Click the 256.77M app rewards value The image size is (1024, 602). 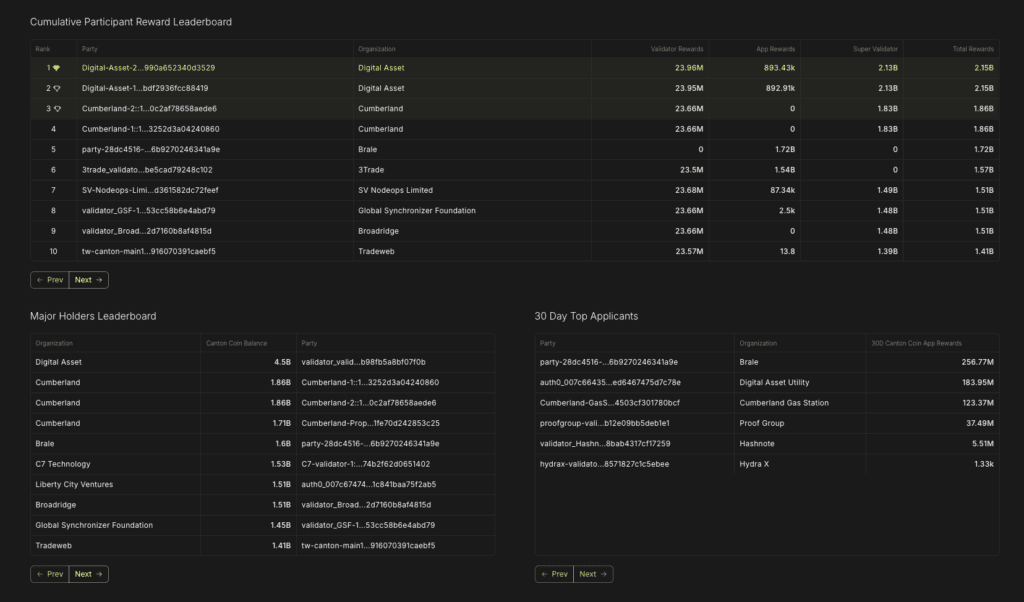click(x=978, y=362)
